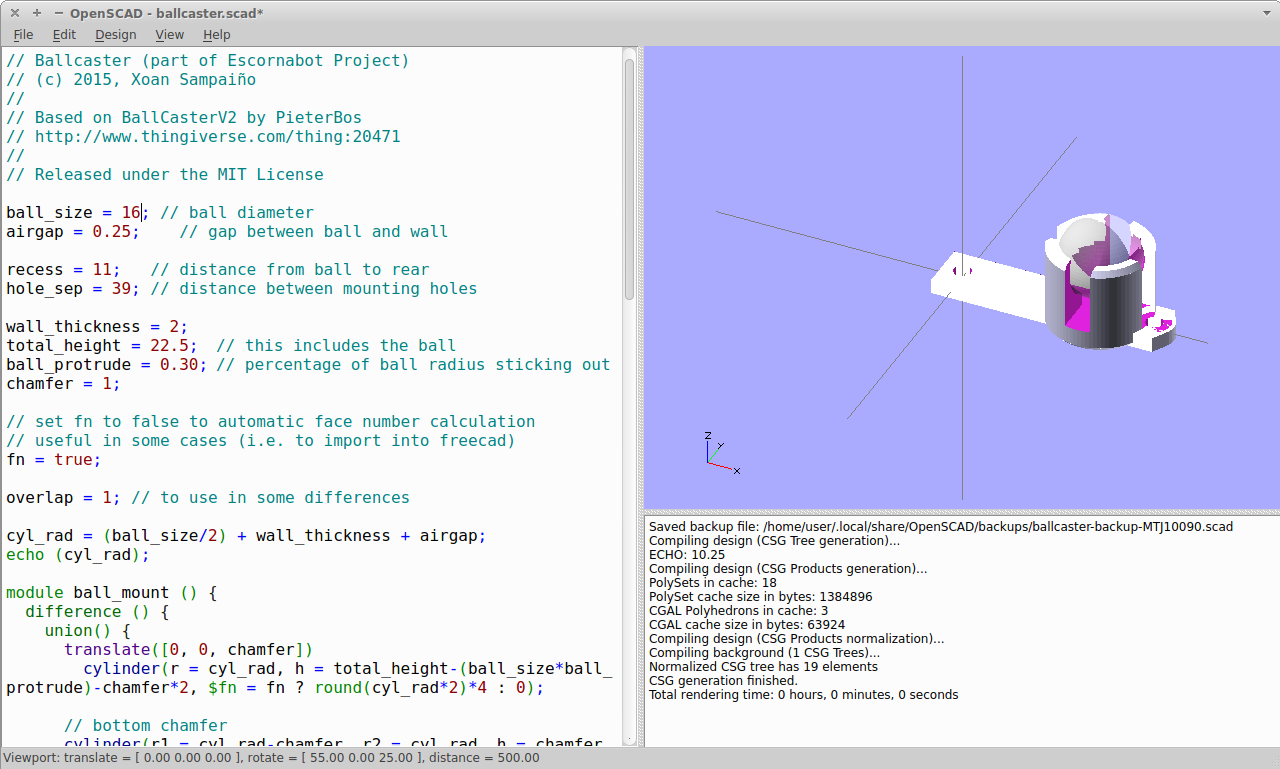
Task: Click the wall_thickness = 2 line
Action: tap(97, 327)
